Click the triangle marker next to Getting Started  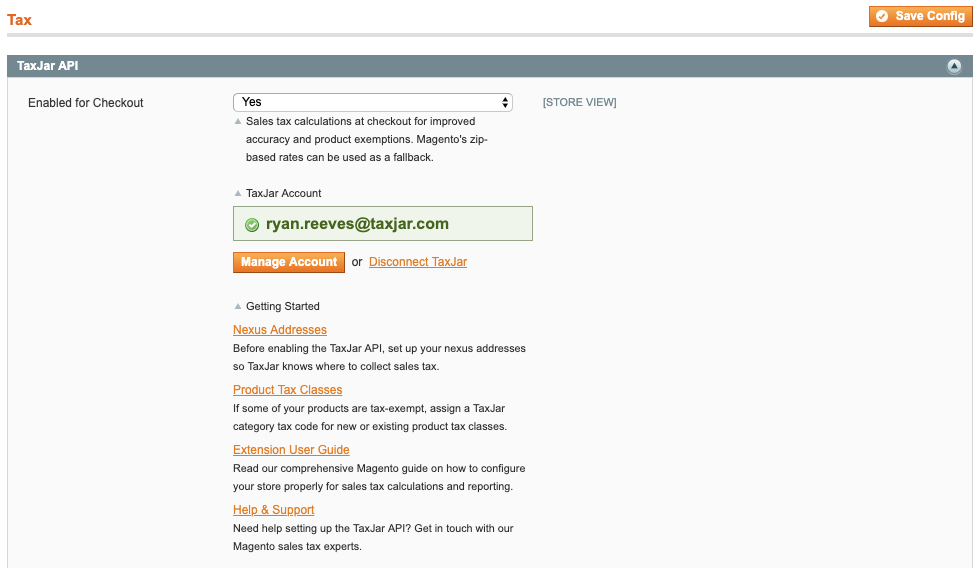[x=238, y=306]
